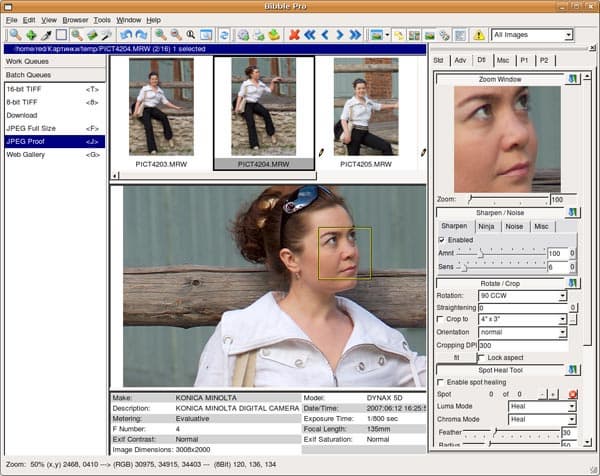The image size is (600, 476).
Task: Click the Amnt sharpen slider handle
Action: 481,253
